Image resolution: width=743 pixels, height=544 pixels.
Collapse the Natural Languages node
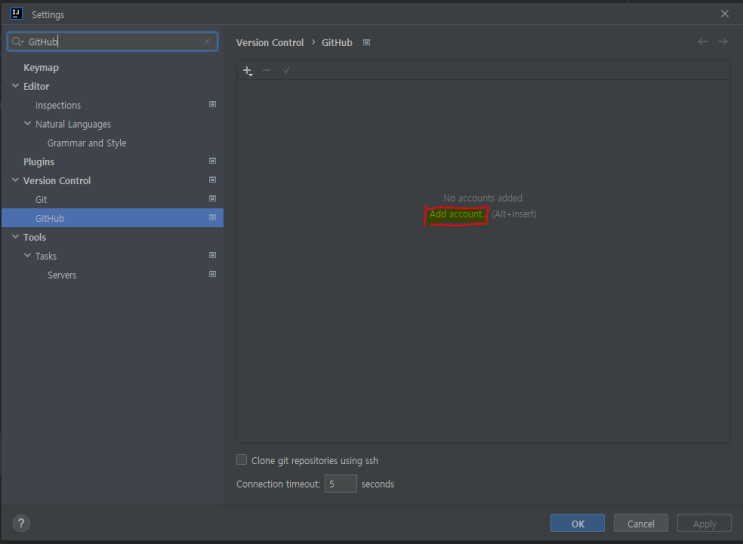click(27, 124)
